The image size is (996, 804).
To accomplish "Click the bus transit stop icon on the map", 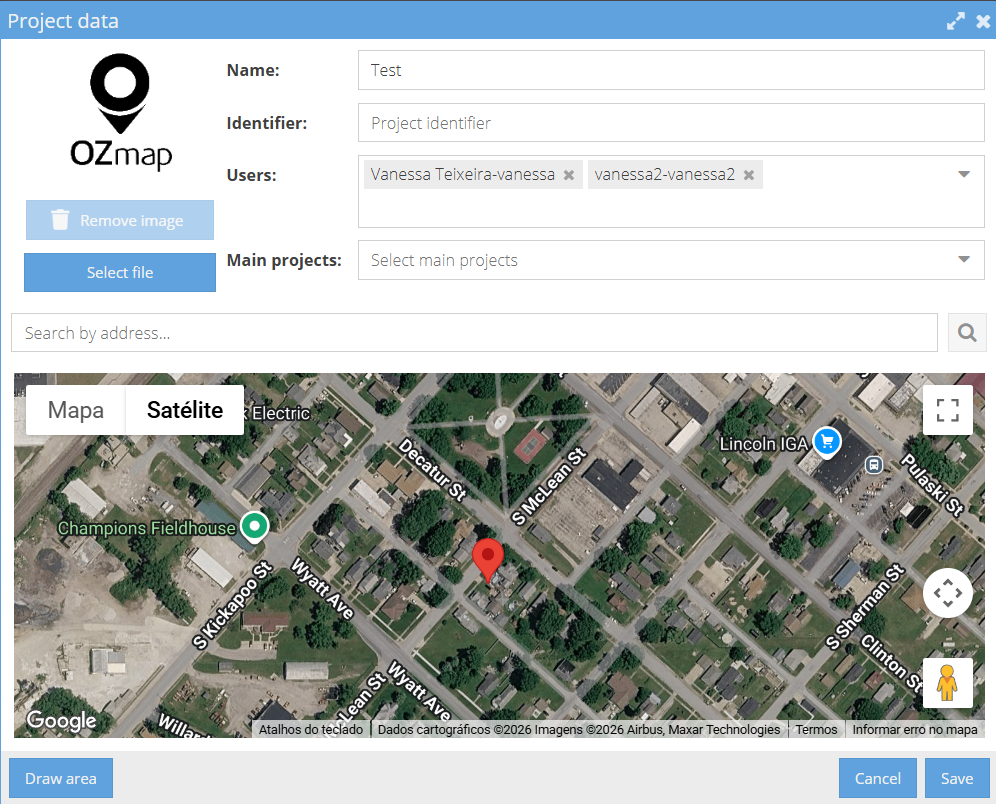I will (874, 464).
